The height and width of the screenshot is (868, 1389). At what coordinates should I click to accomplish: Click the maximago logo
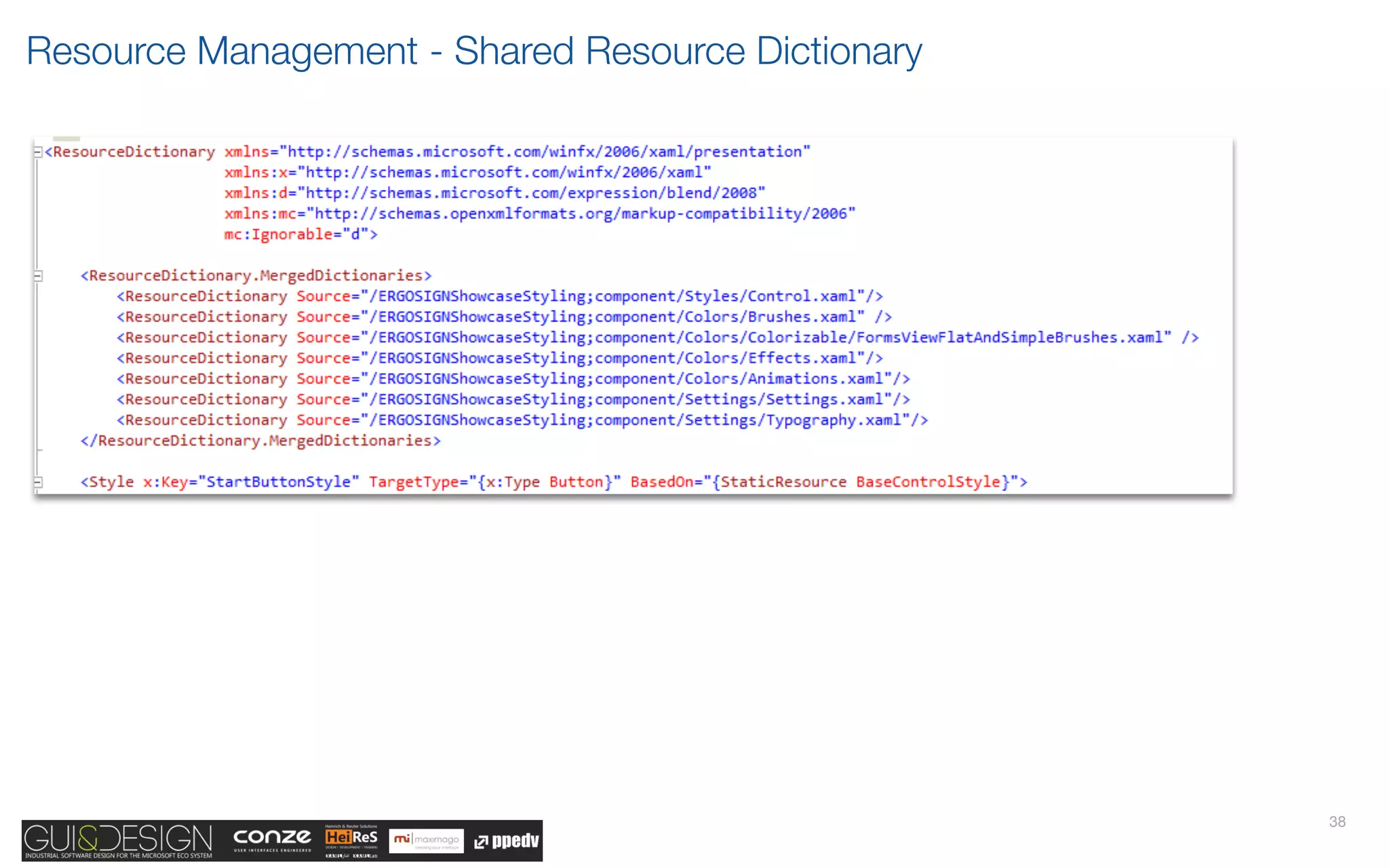427,841
